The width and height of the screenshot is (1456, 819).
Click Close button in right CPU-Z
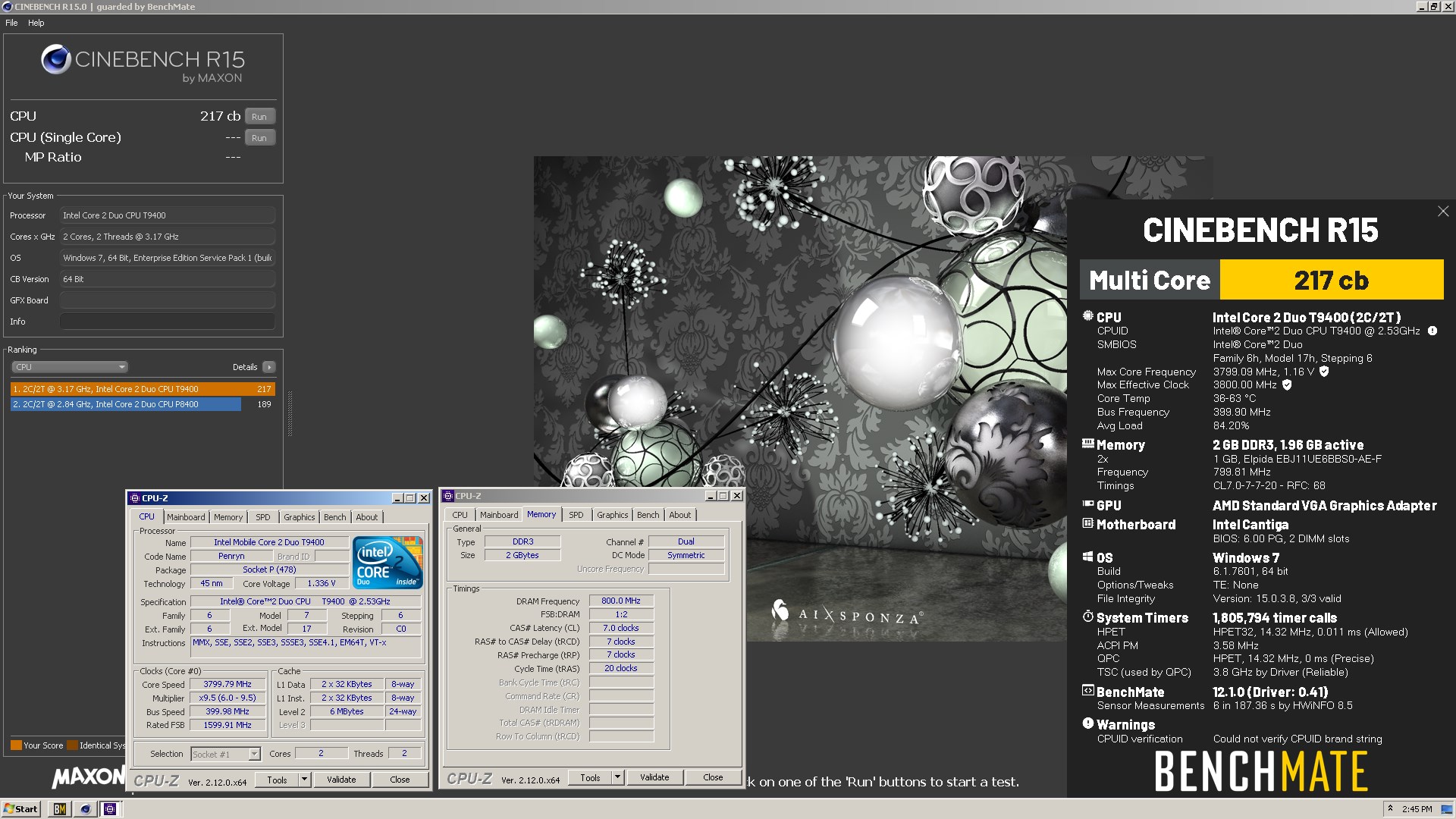(713, 777)
